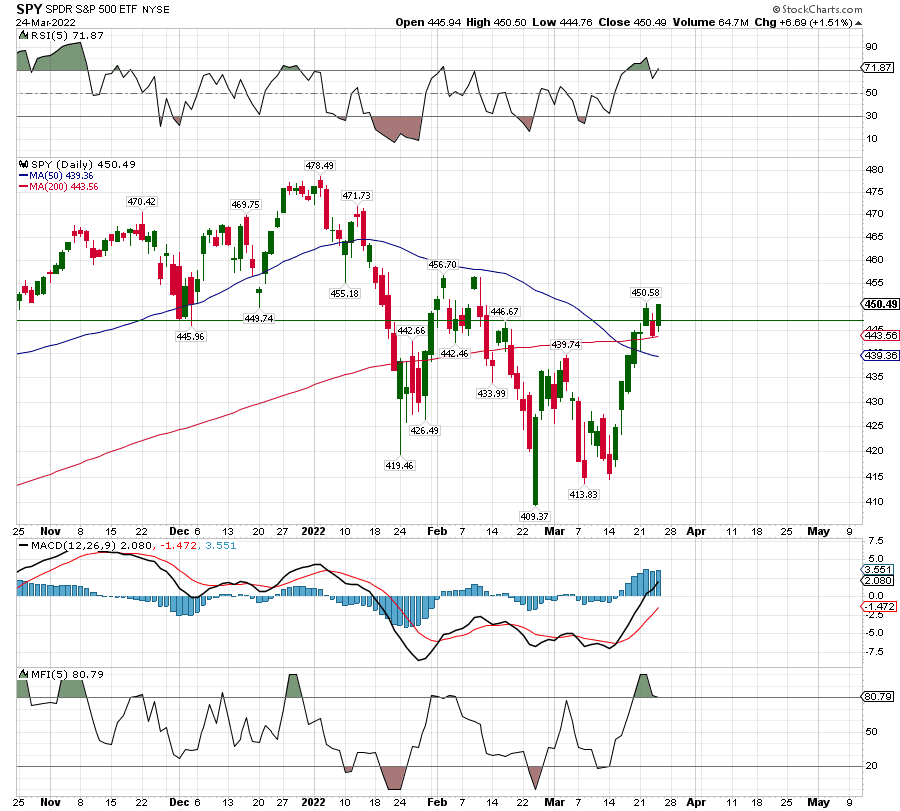
Task: Click the Feb label on bottom time axis
Action: click(437, 802)
